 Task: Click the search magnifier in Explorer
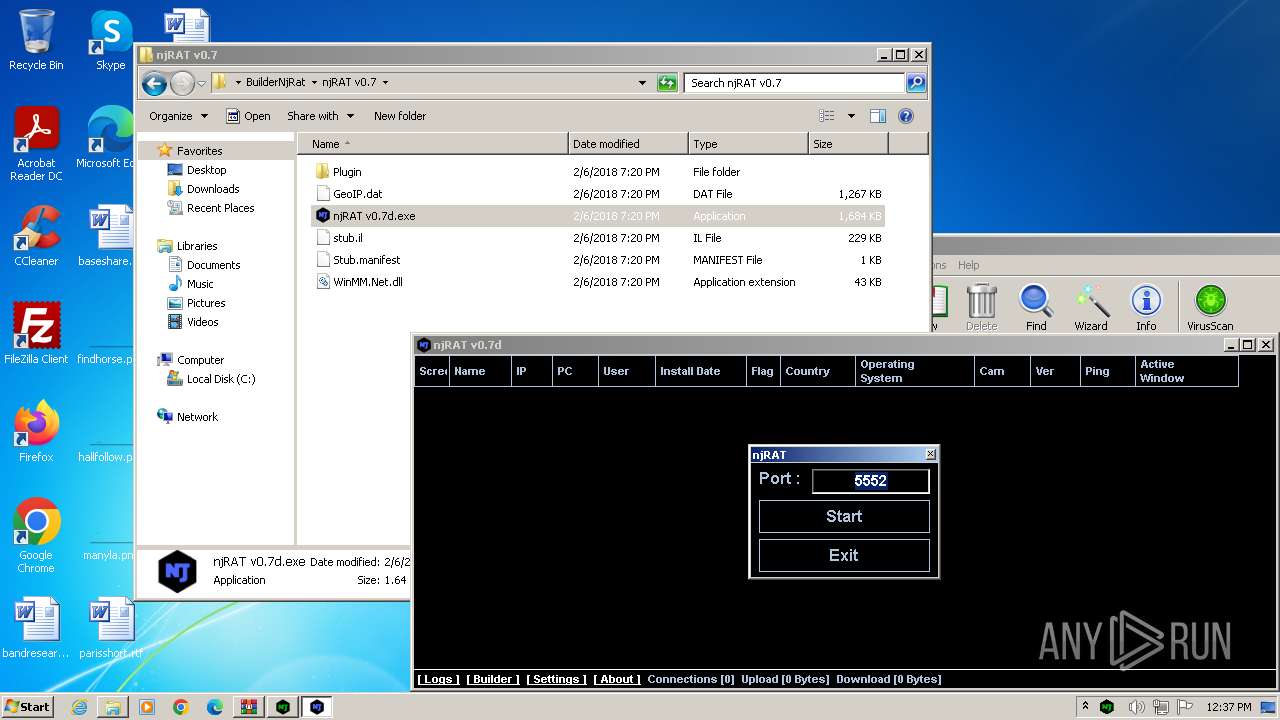point(916,83)
